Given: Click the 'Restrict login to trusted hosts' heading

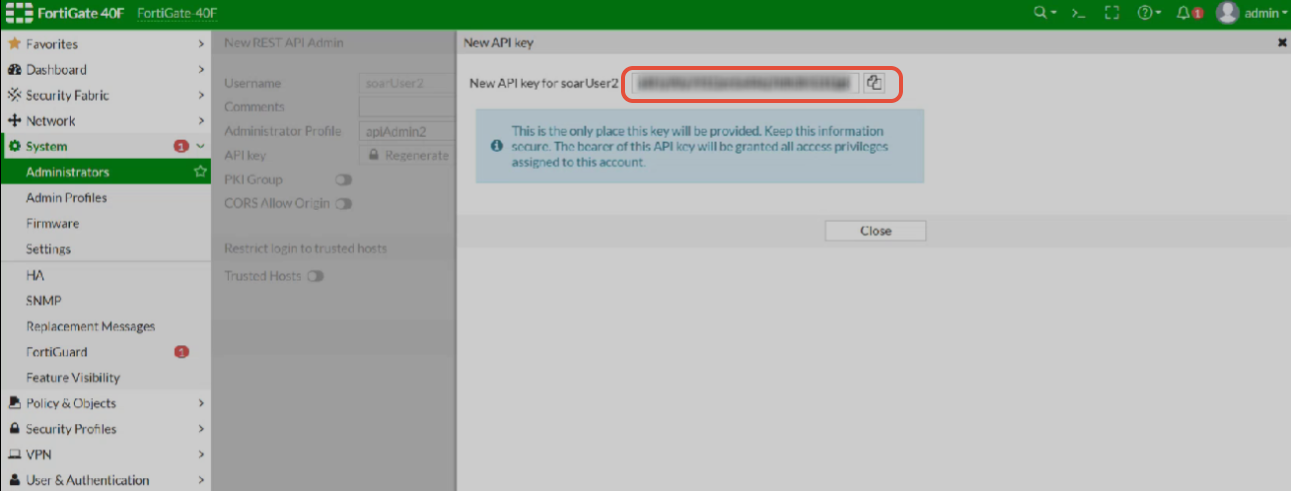Looking at the screenshot, I should pos(305,248).
